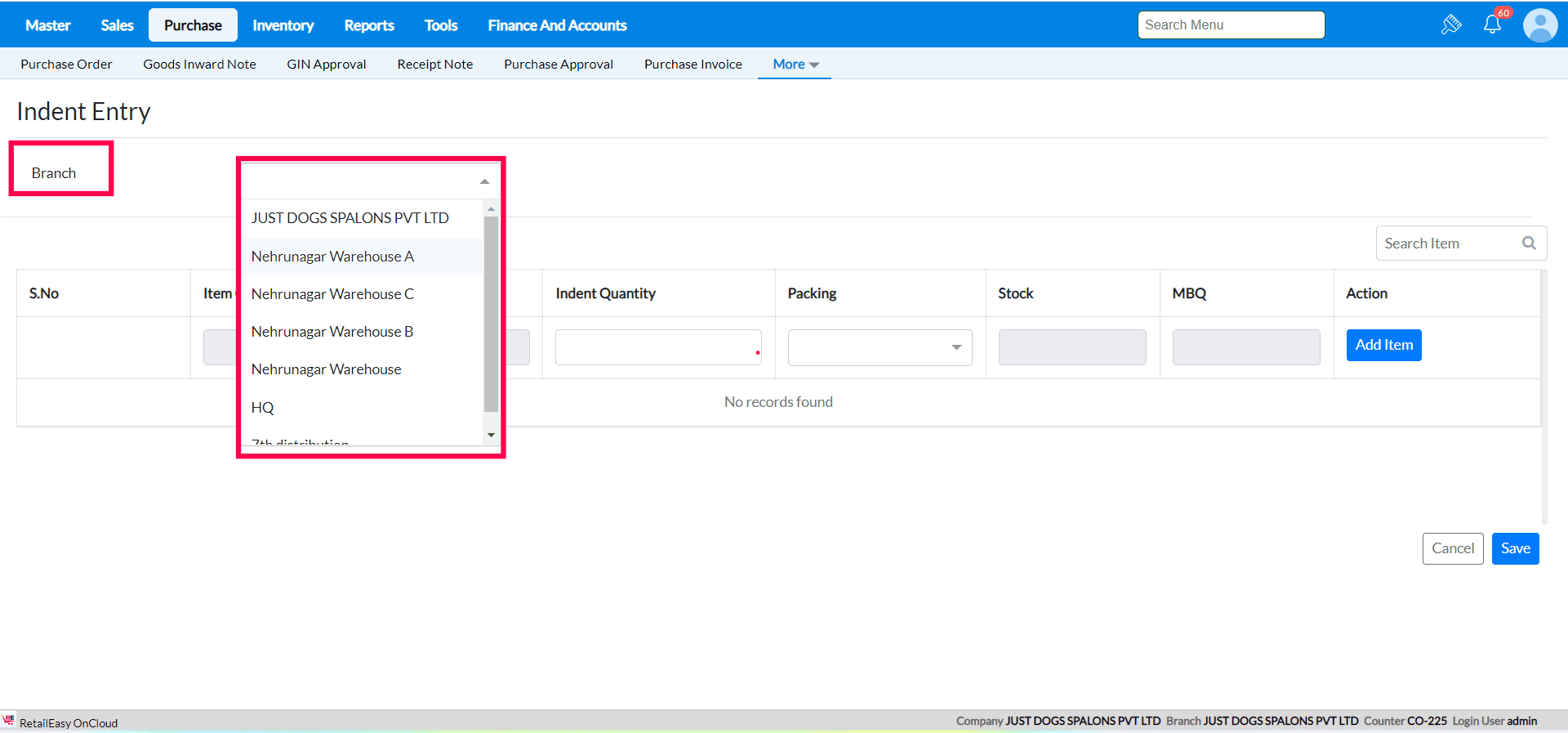1568x733 pixels.
Task: Open Purchase Approval page
Action: pos(559,64)
